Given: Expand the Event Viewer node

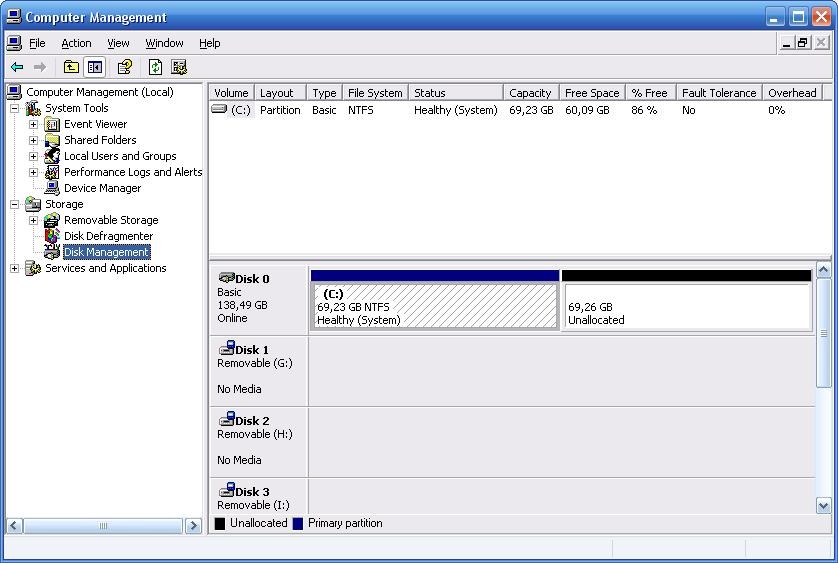Looking at the screenshot, I should (33, 125).
